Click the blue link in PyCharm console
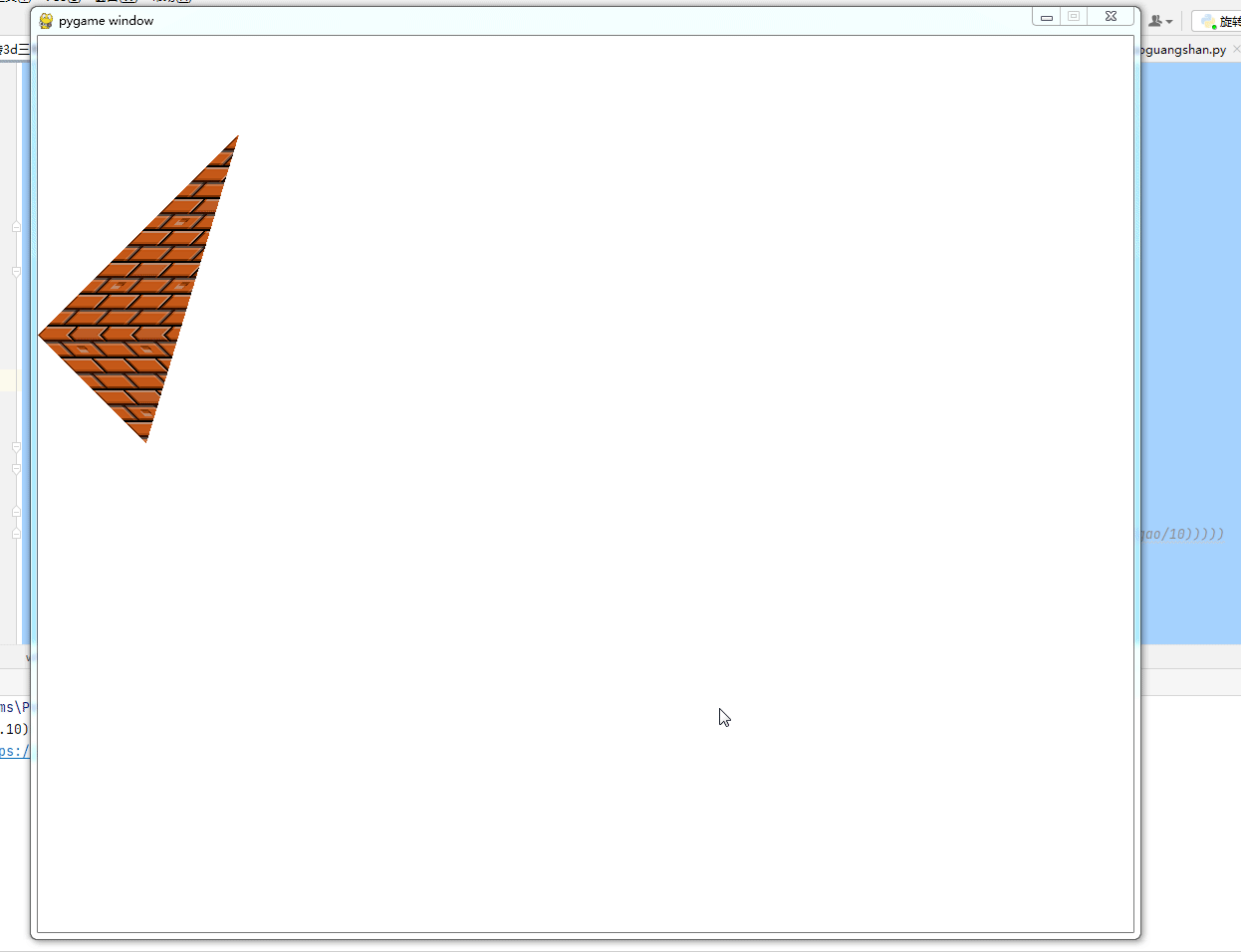 14,751
